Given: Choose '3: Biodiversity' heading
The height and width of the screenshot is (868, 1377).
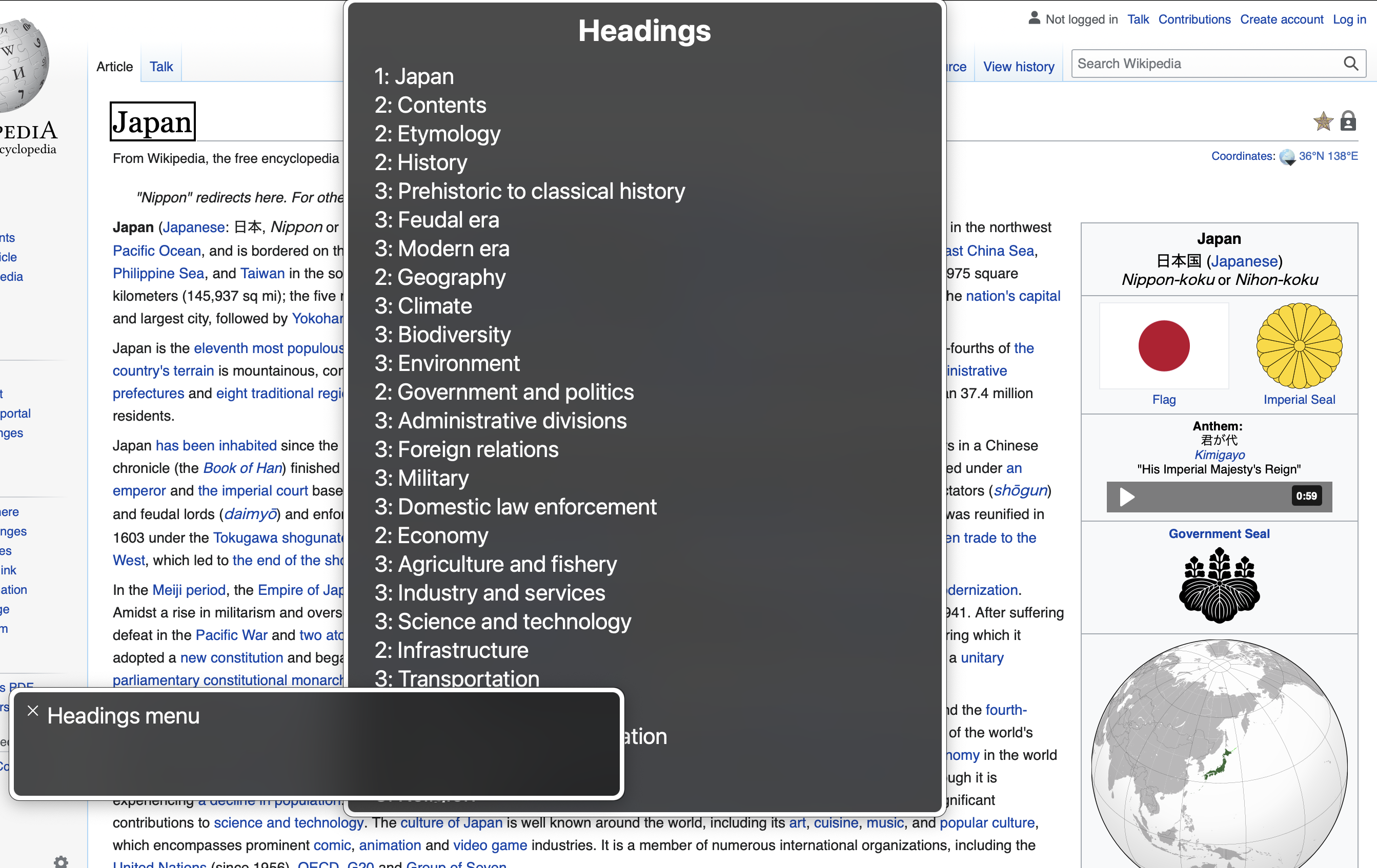Looking at the screenshot, I should 442,334.
